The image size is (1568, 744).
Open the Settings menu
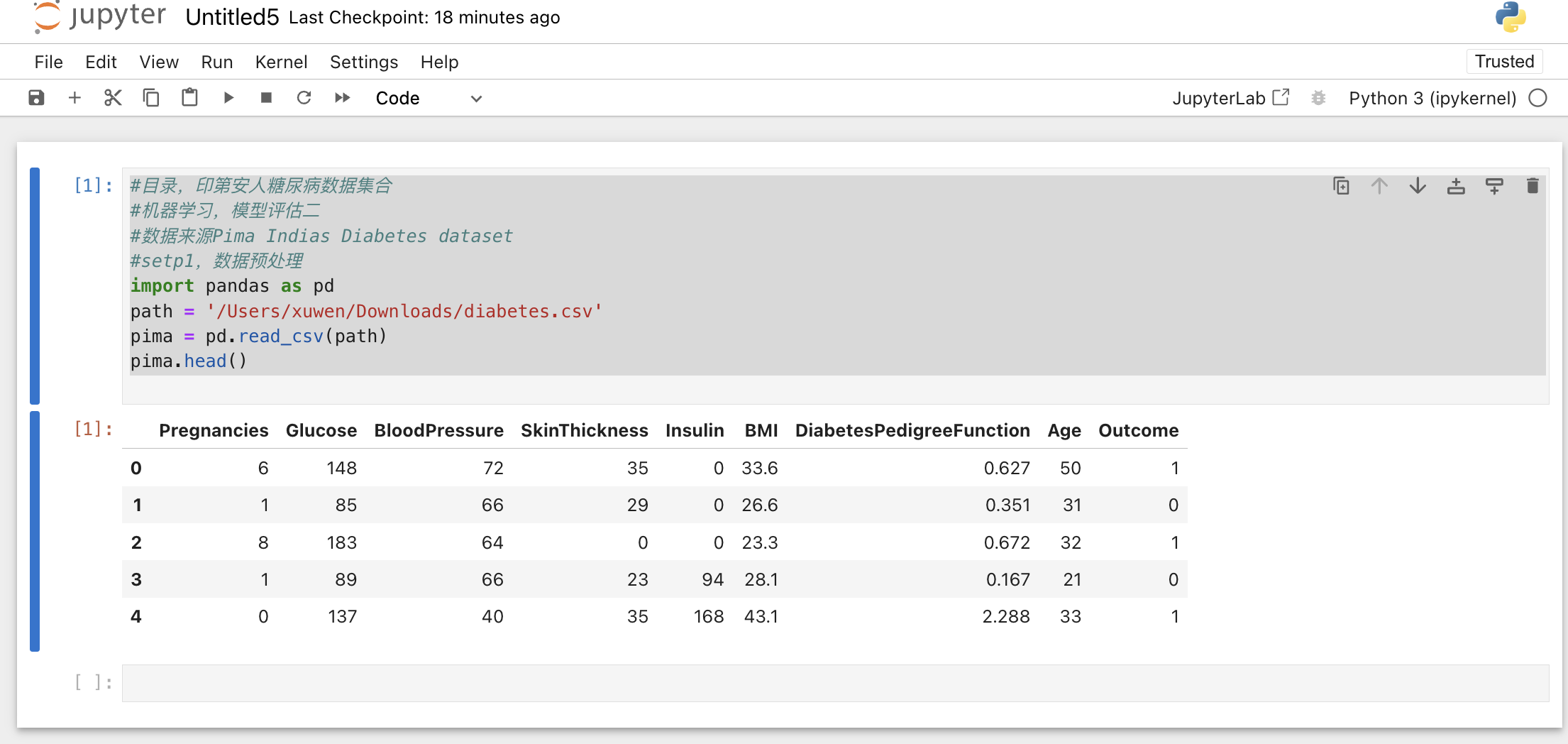[x=363, y=62]
